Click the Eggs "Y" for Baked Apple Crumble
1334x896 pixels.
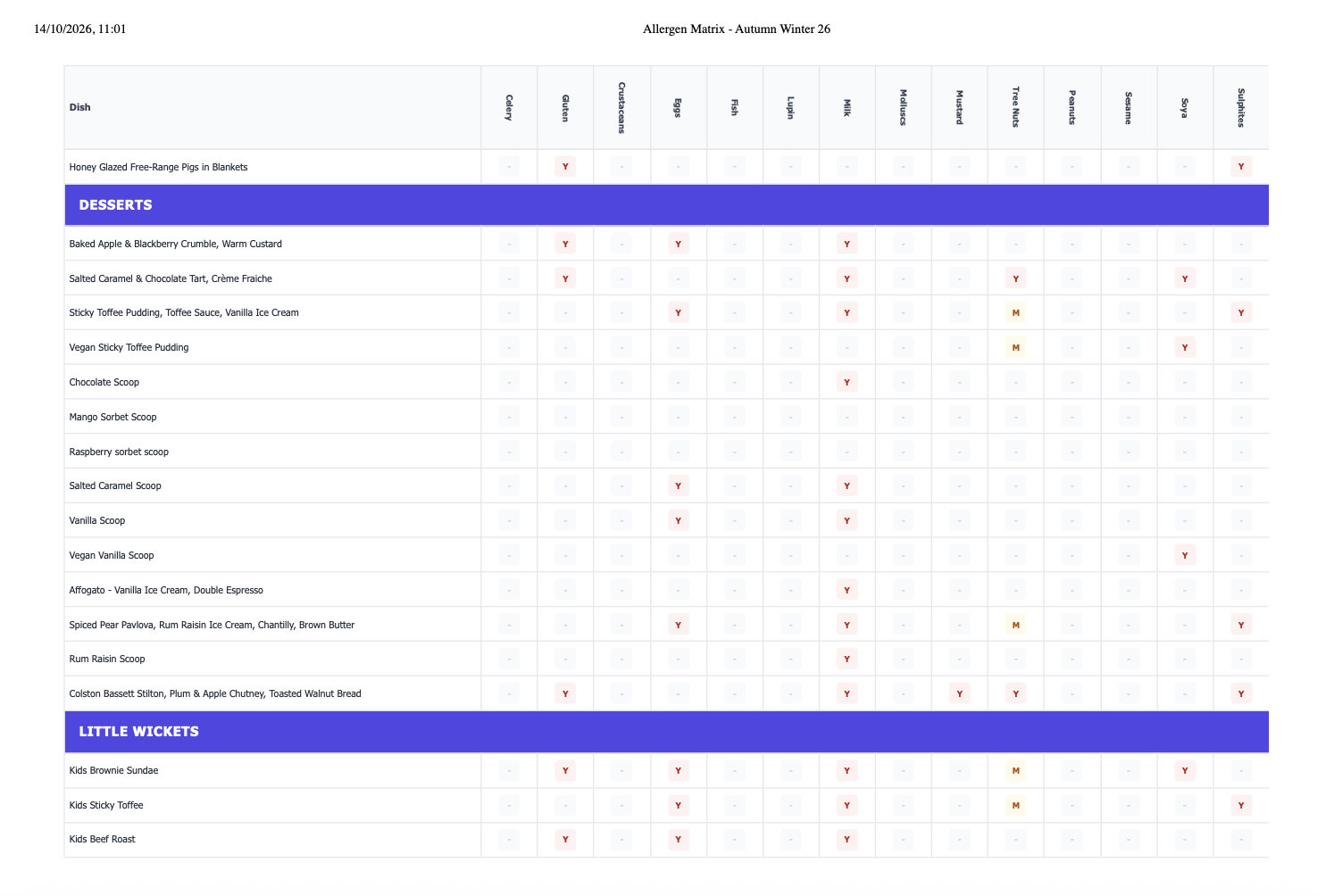click(x=678, y=244)
